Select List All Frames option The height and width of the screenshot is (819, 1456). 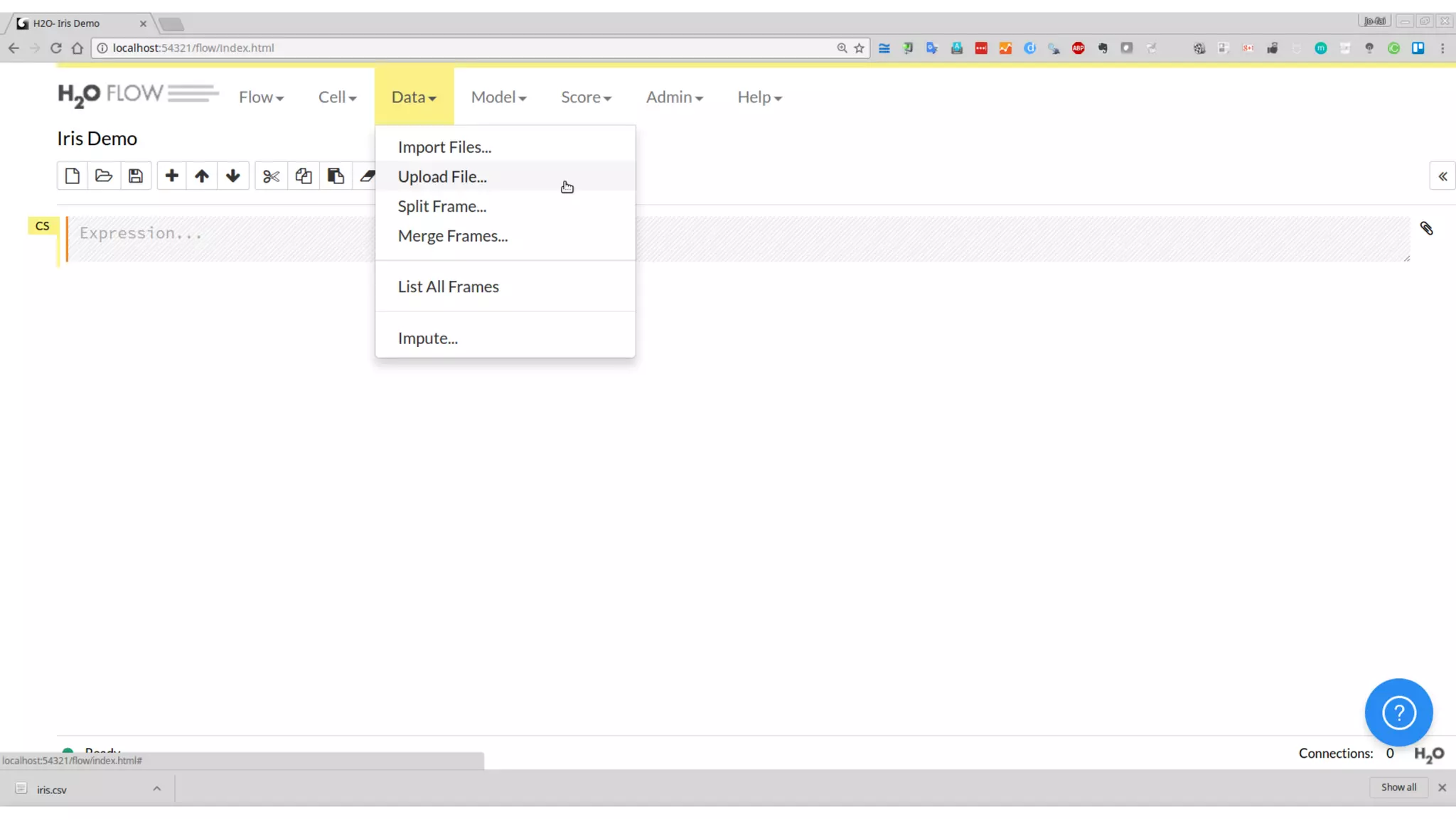click(448, 287)
